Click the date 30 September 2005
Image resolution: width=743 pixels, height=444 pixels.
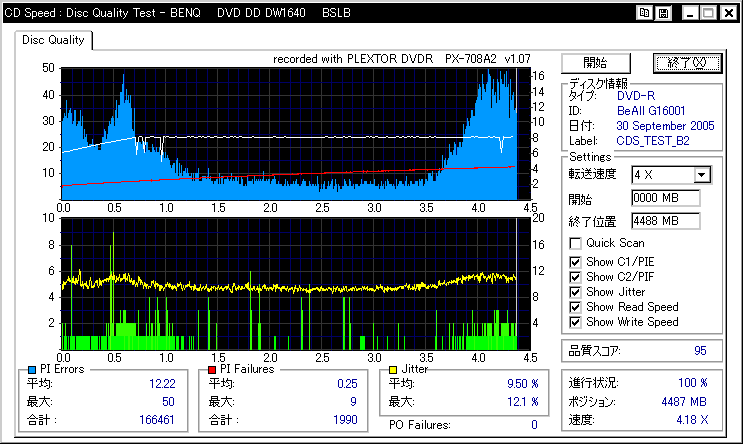coord(665,126)
